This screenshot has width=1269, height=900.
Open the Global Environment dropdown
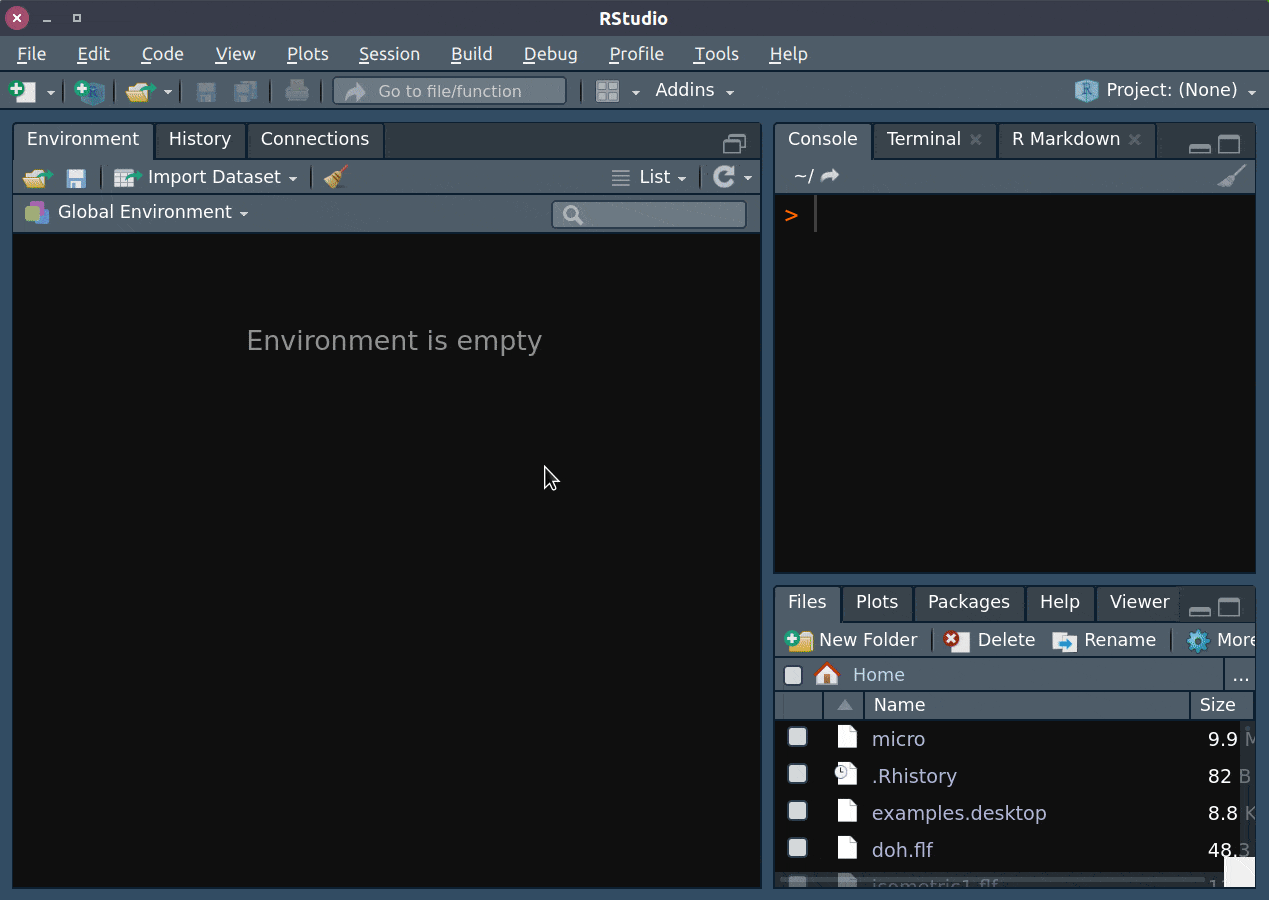point(153,212)
